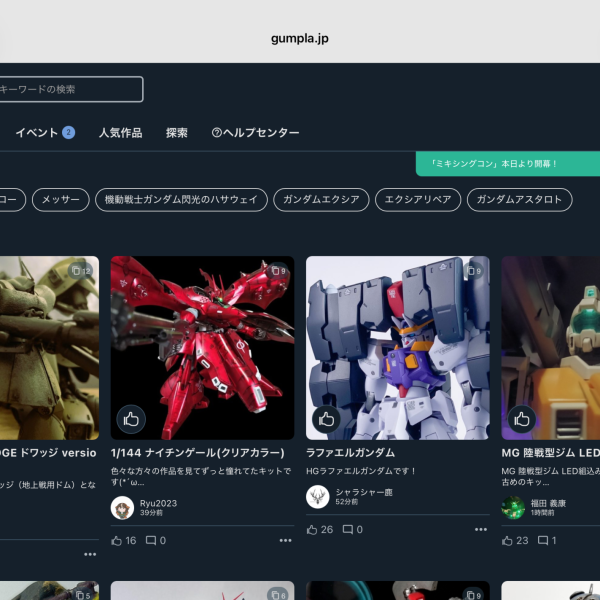Like the ラファエルガンダム photo with overlay thumbs-up
Viewport: 600px width, 600px height.
coord(326,419)
